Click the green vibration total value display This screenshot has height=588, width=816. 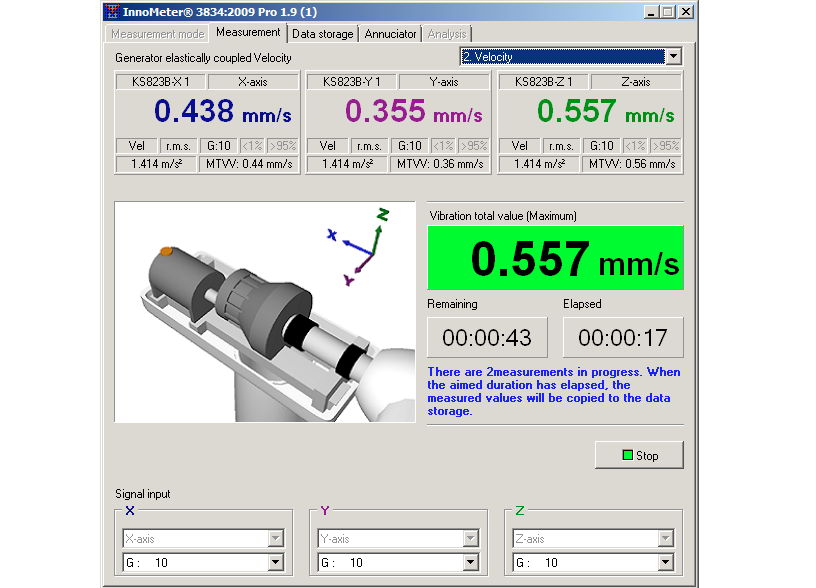pyautogui.click(x=555, y=259)
